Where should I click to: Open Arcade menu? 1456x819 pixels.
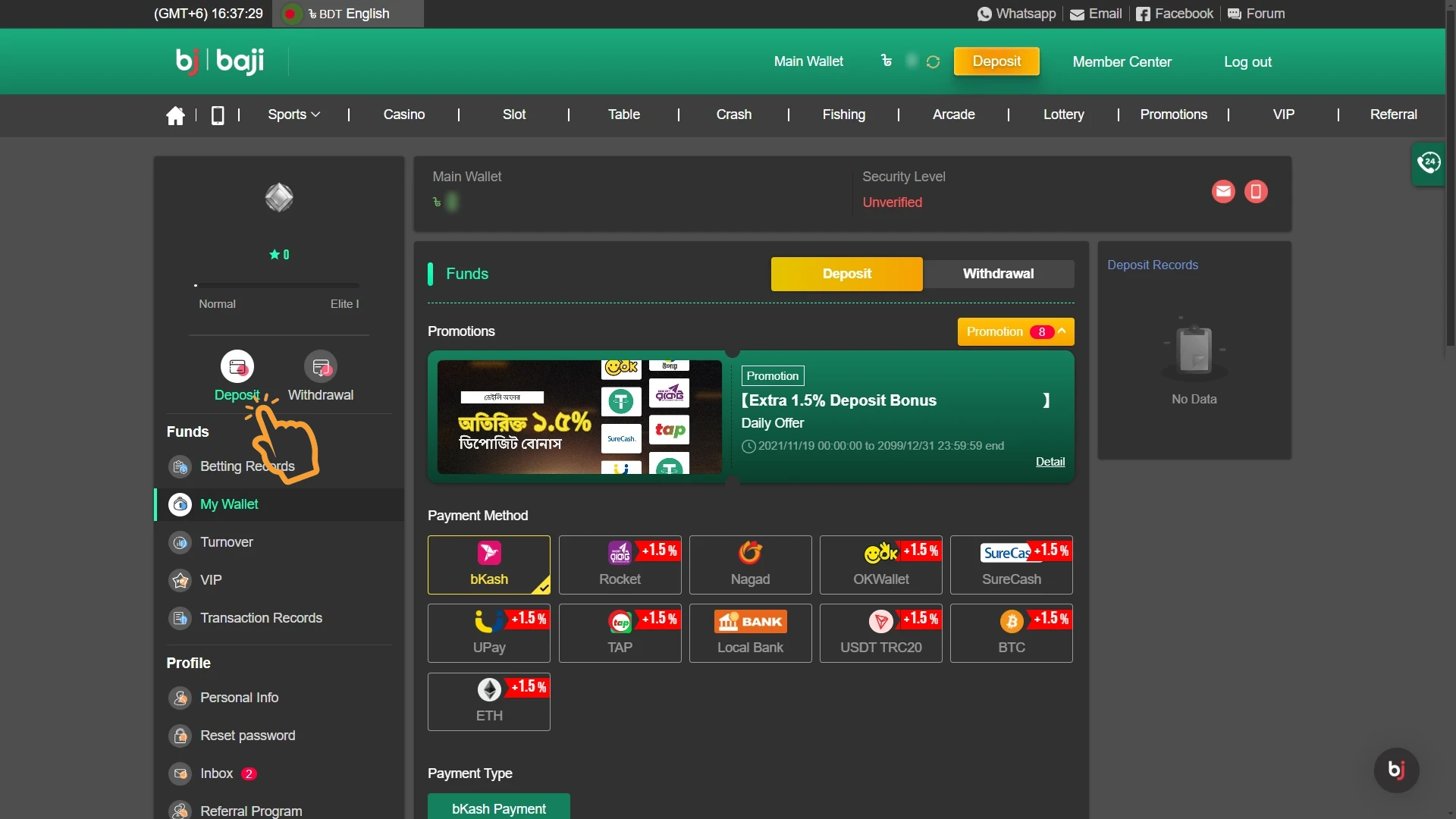coord(954,115)
